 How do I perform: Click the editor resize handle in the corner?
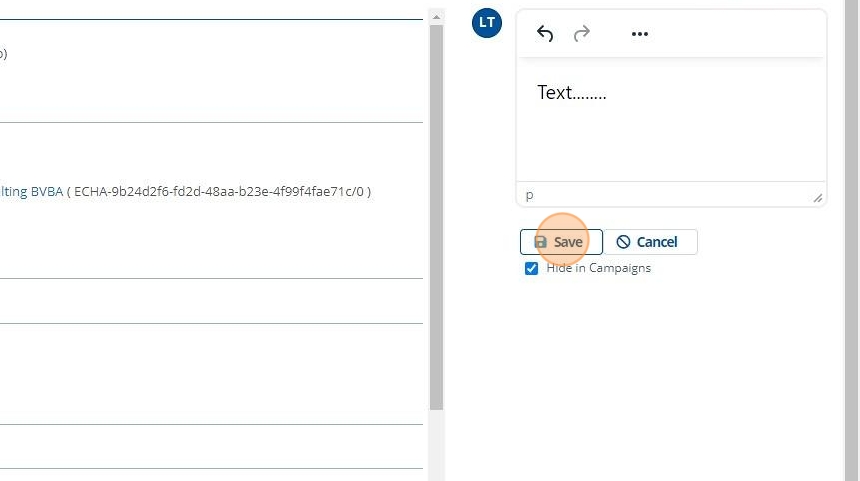tap(818, 198)
